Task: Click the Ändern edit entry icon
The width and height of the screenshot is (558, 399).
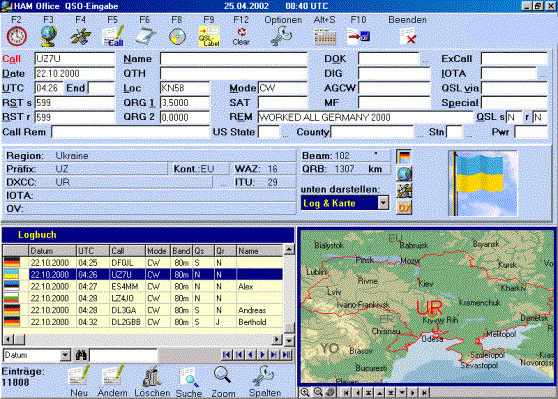Action: (112, 376)
